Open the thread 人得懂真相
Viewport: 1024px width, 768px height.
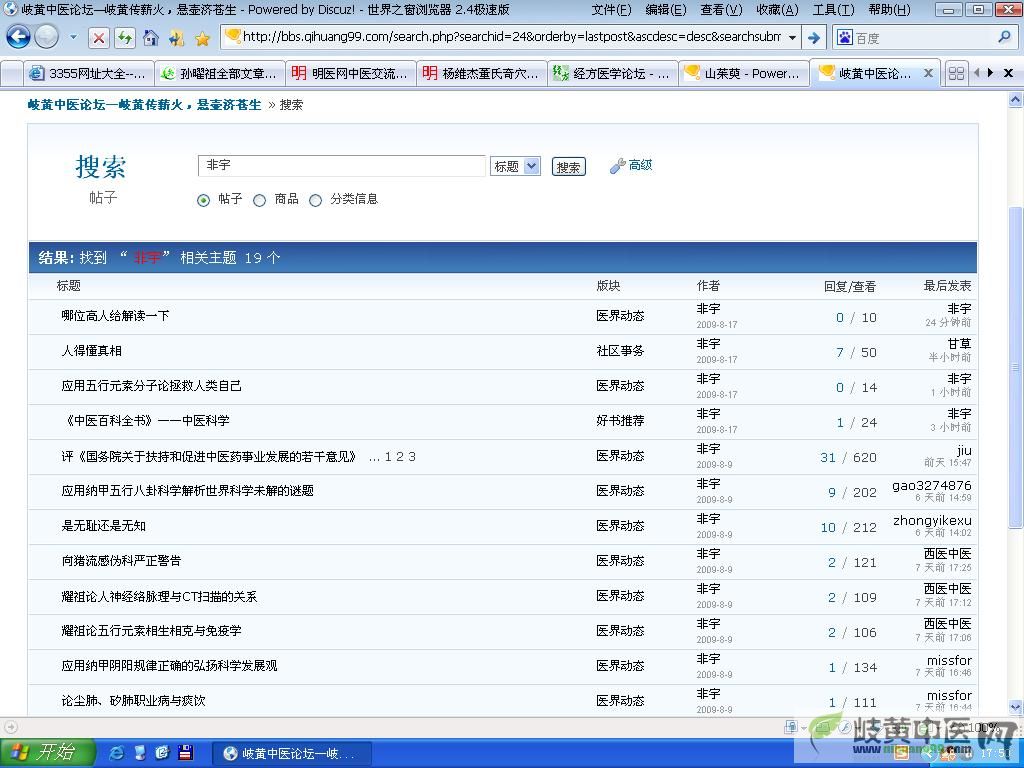pyautogui.click(x=91, y=351)
